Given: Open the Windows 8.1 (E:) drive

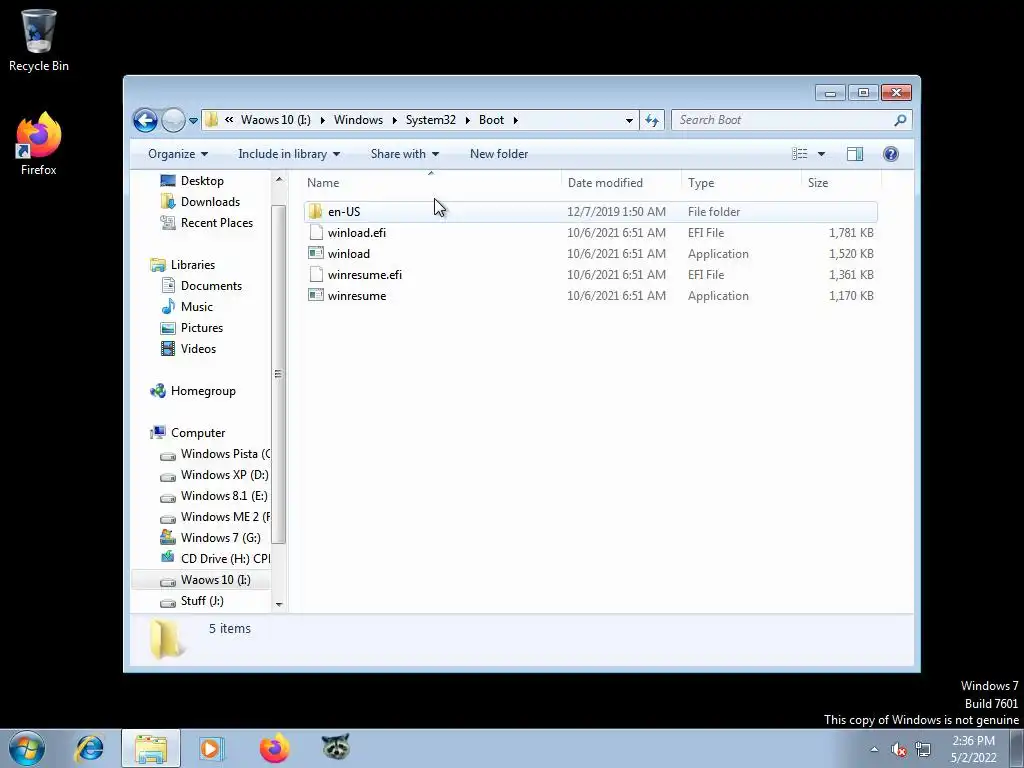Looking at the screenshot, I should click(214, 496).
